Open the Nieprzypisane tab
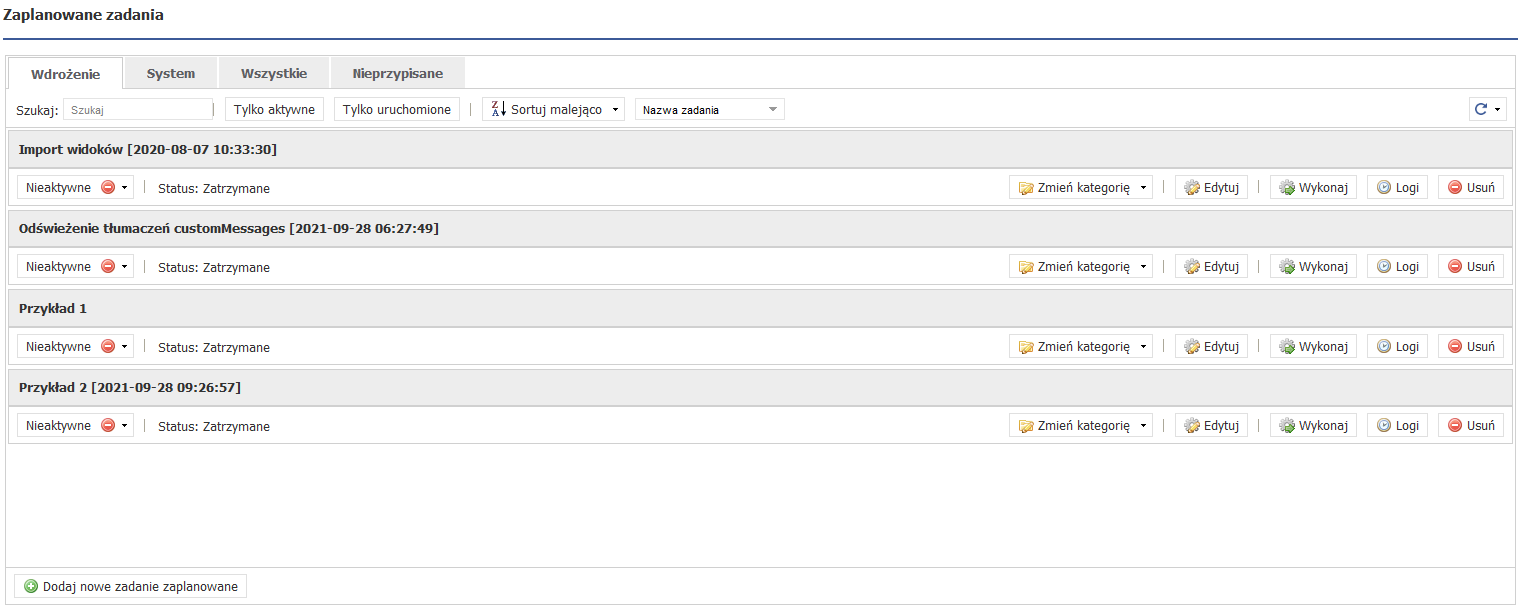 (397, 73)
